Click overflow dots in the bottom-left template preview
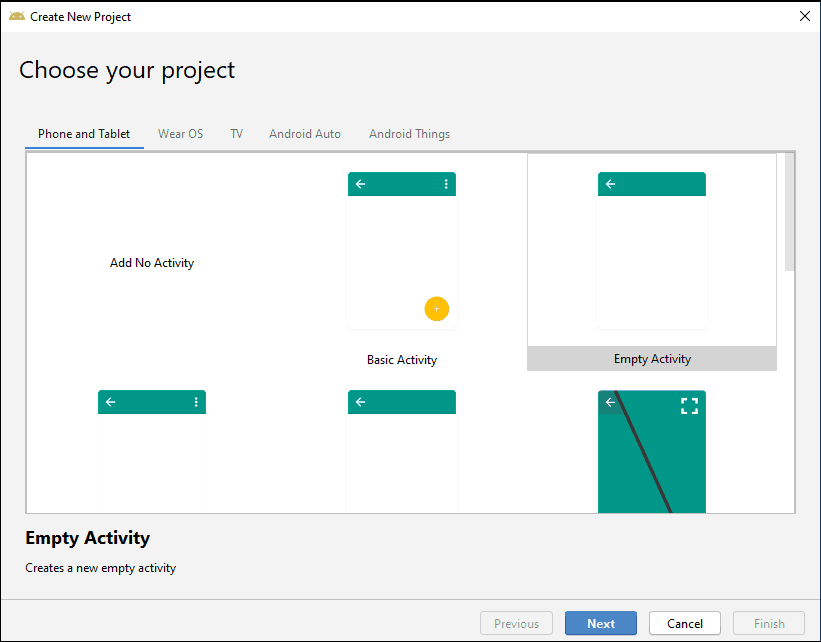Image resolution: width=821 pixels, height=642 pixels. tap(196, 402)
